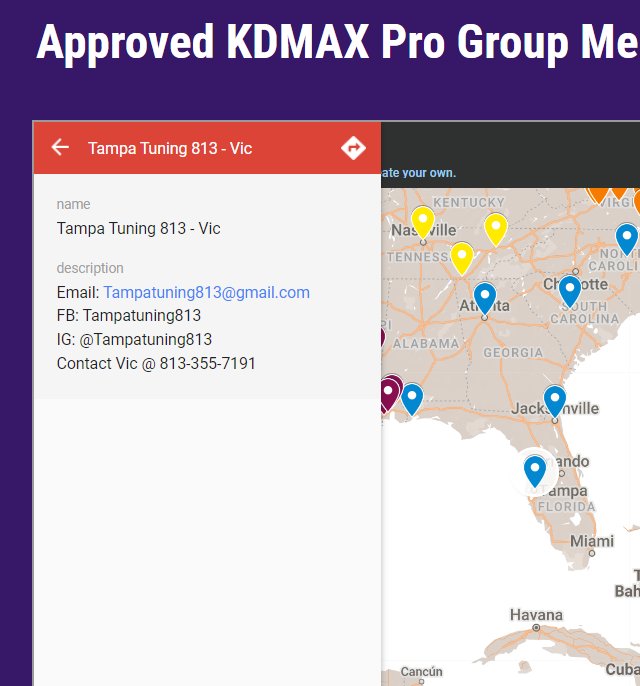Click the yellow pin next to TENNESSEE label

462,259
